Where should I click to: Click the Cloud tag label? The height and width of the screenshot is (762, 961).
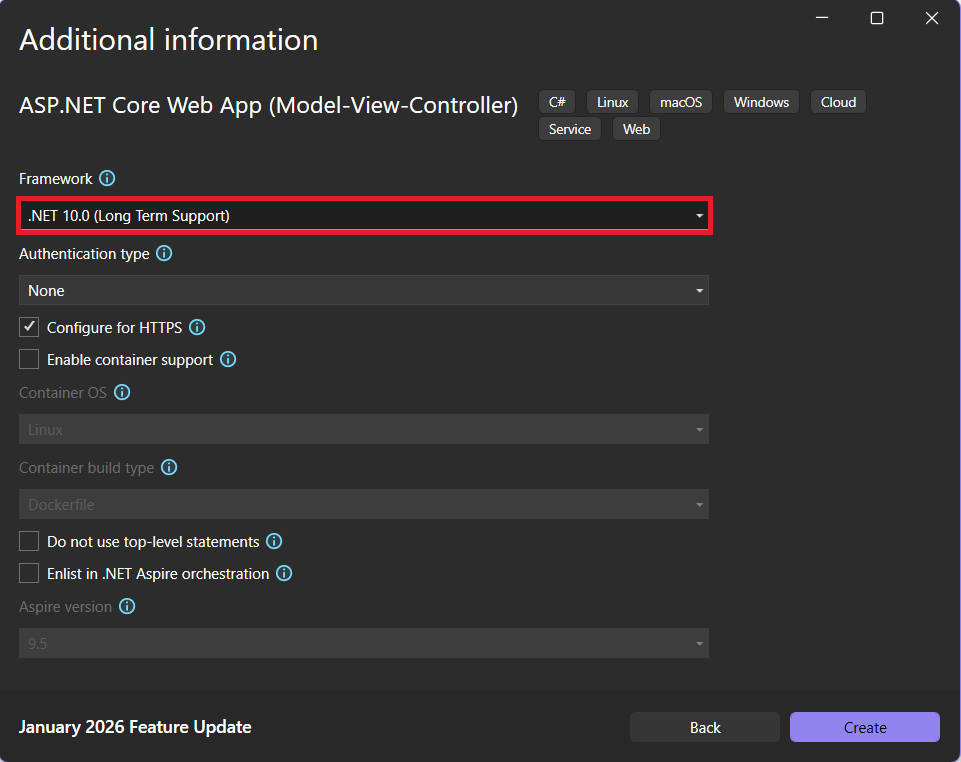pyautogui.click(x=838, y=102)
